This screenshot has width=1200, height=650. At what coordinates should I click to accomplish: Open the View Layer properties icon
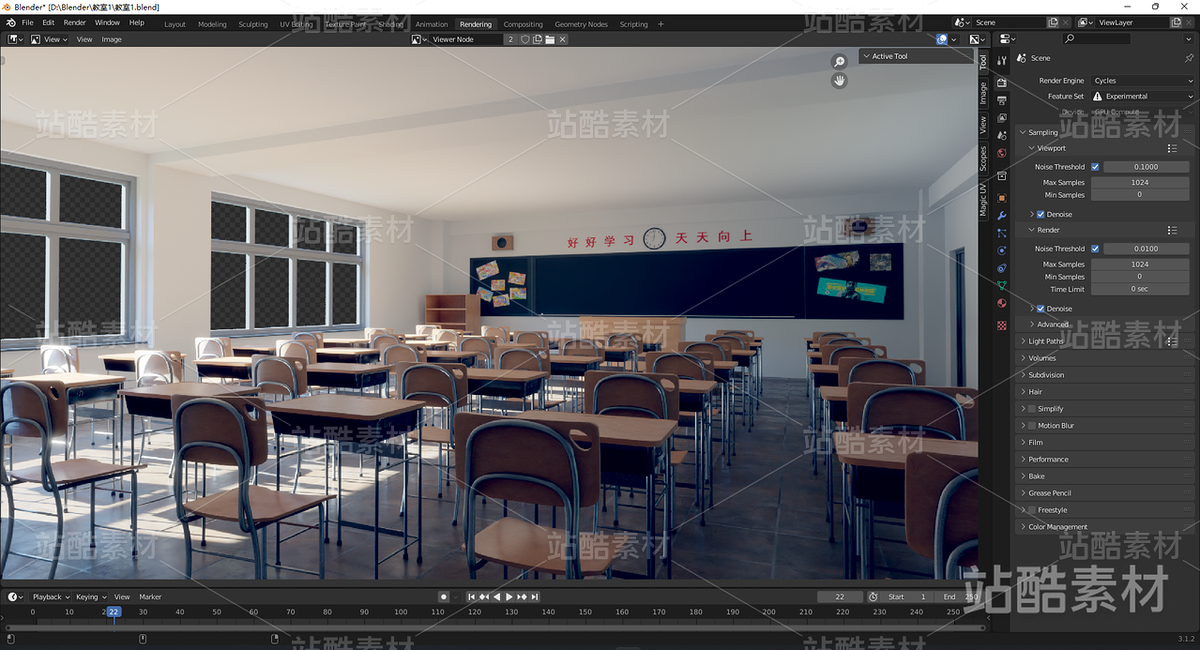1002,118
